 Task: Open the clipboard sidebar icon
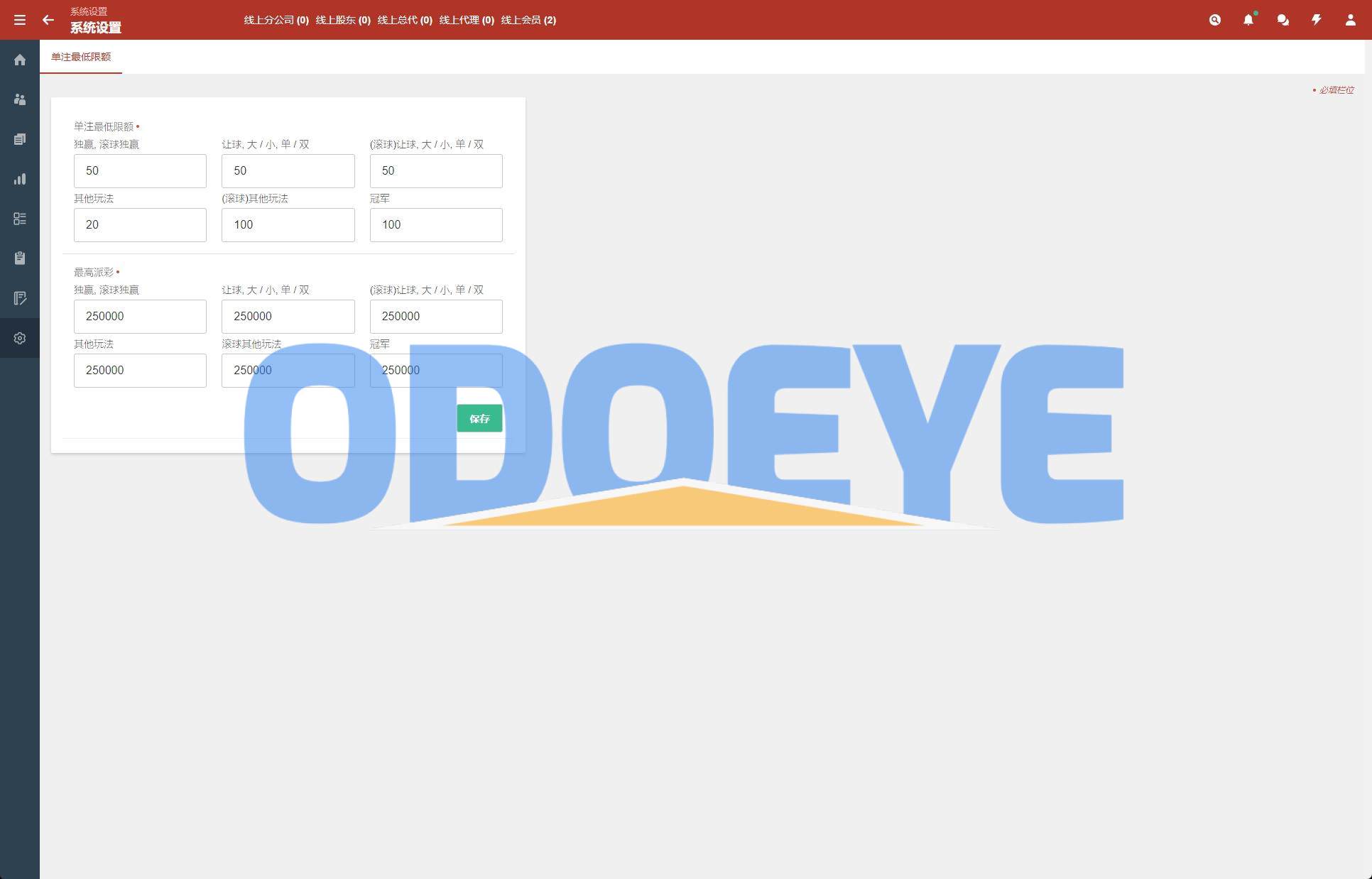20,258
